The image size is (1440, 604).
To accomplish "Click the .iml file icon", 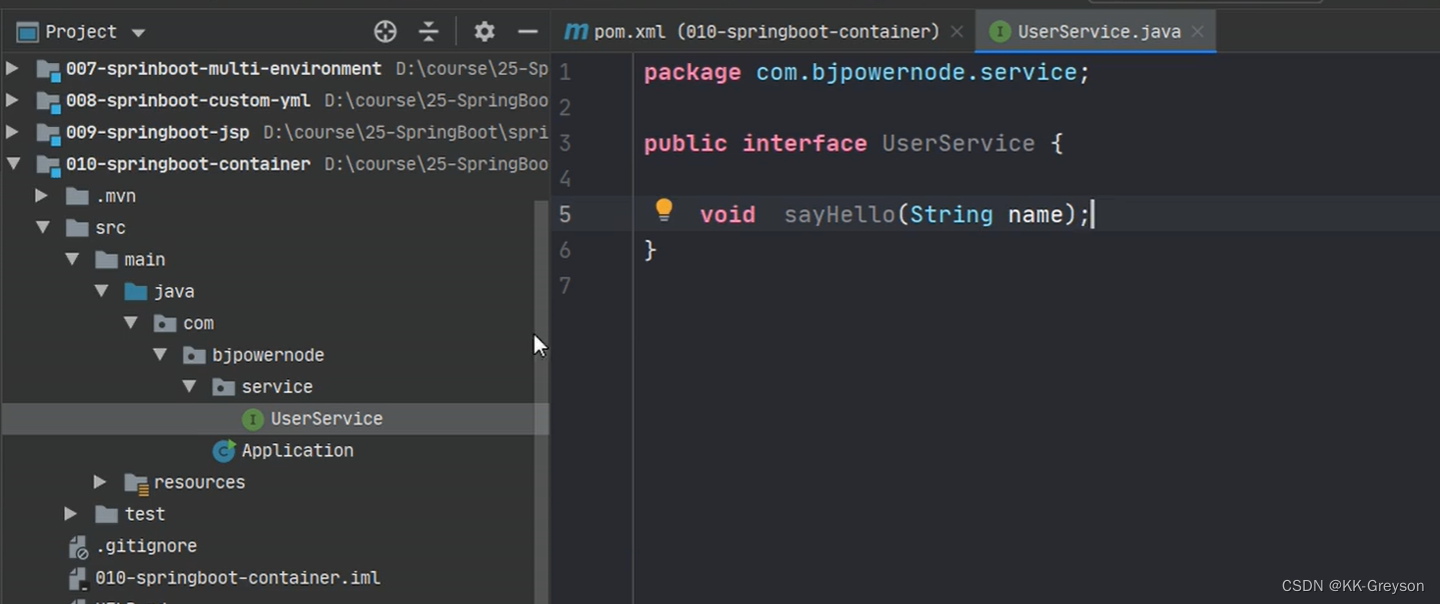I will pos(77,578).
